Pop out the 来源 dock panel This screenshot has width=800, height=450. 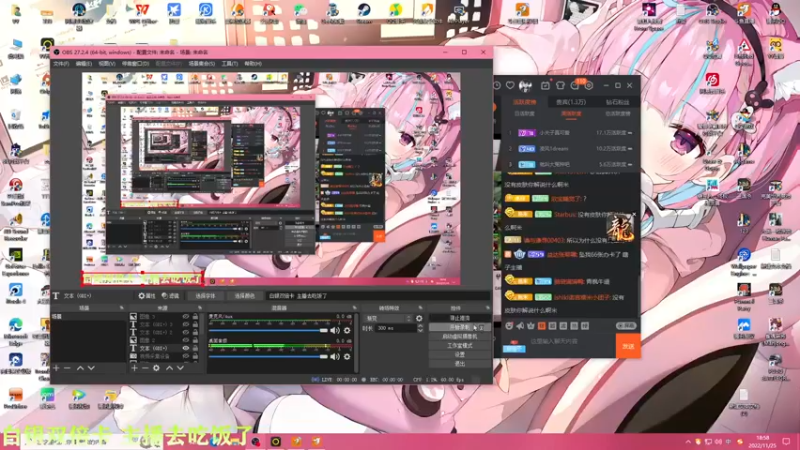tap(199, 308)
